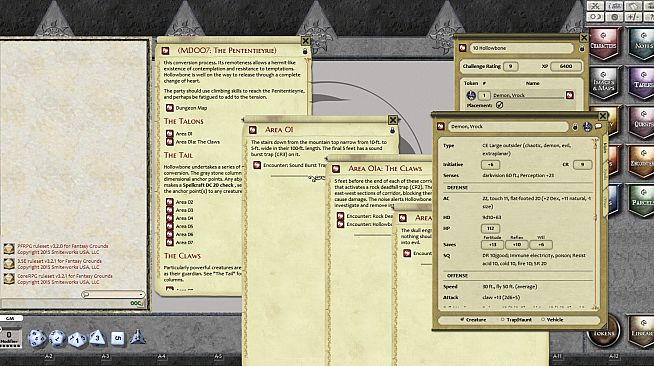Open the Tables sidebar panel

coord(643,83)
